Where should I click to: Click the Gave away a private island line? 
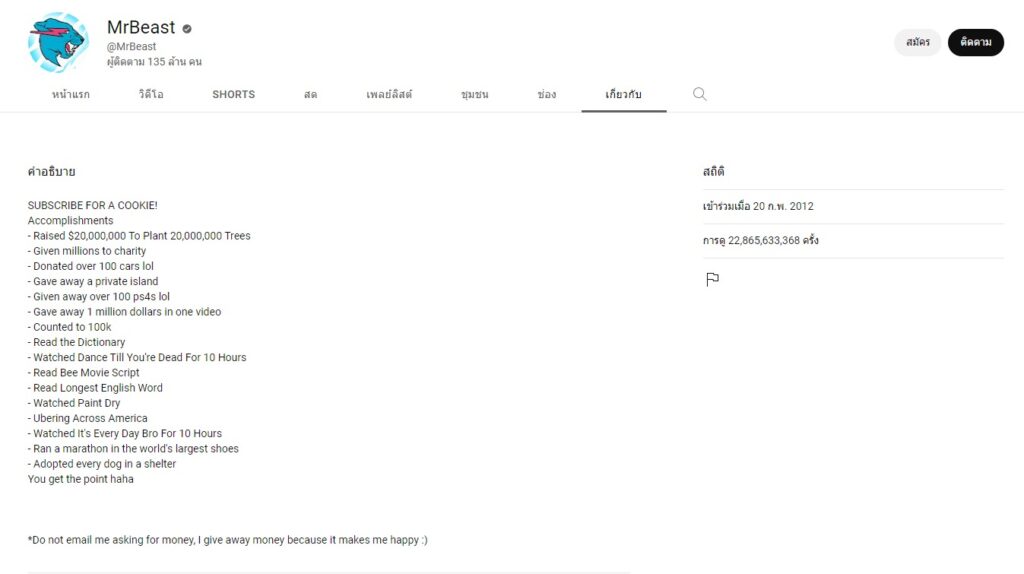pos(93,281)
